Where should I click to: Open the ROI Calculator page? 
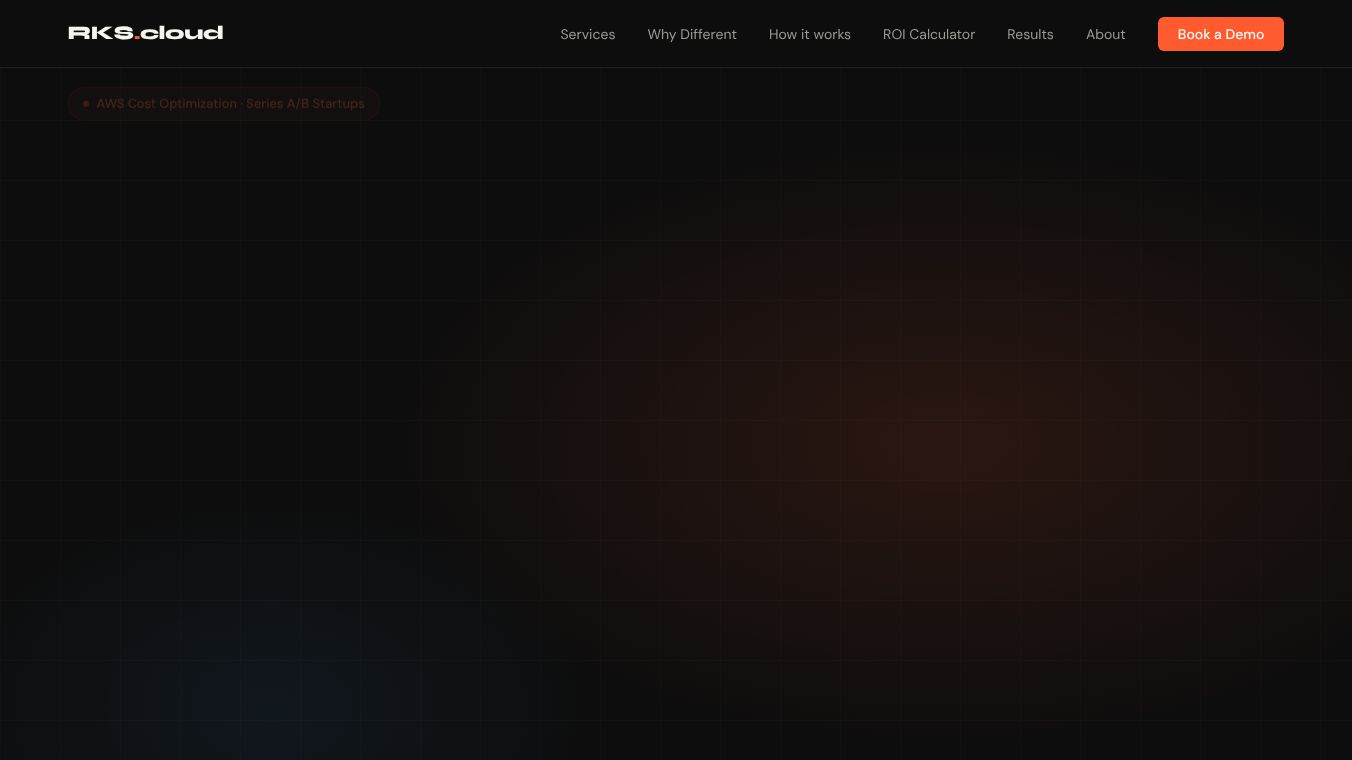[x=928, y=34]
